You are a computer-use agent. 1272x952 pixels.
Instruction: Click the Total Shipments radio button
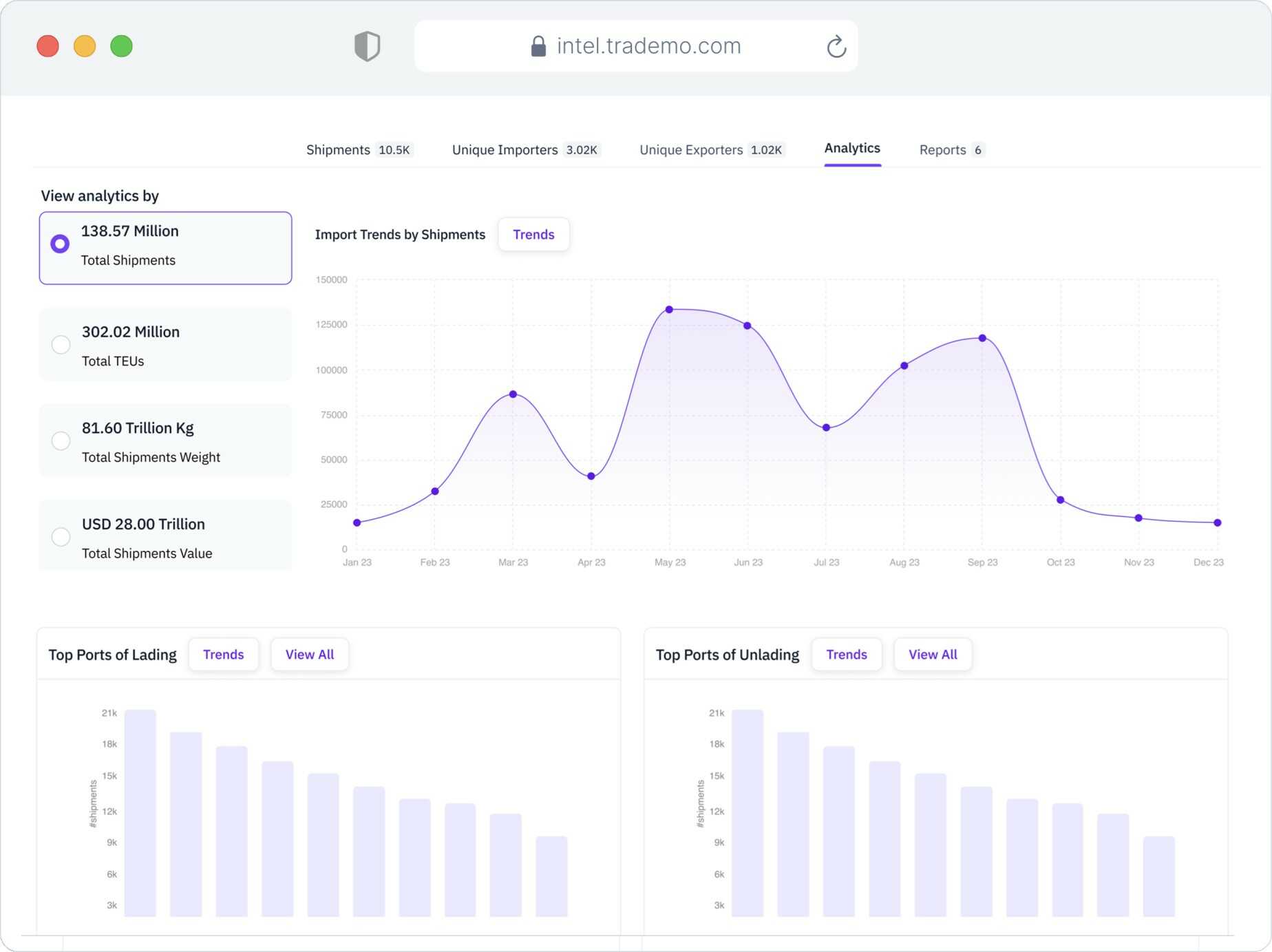[61, 244]
